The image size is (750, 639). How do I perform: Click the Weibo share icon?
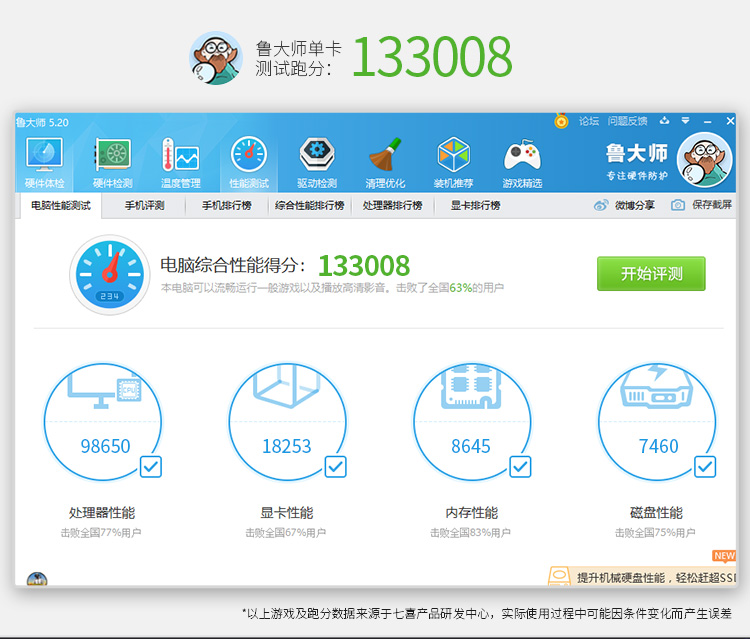(601, 205)
